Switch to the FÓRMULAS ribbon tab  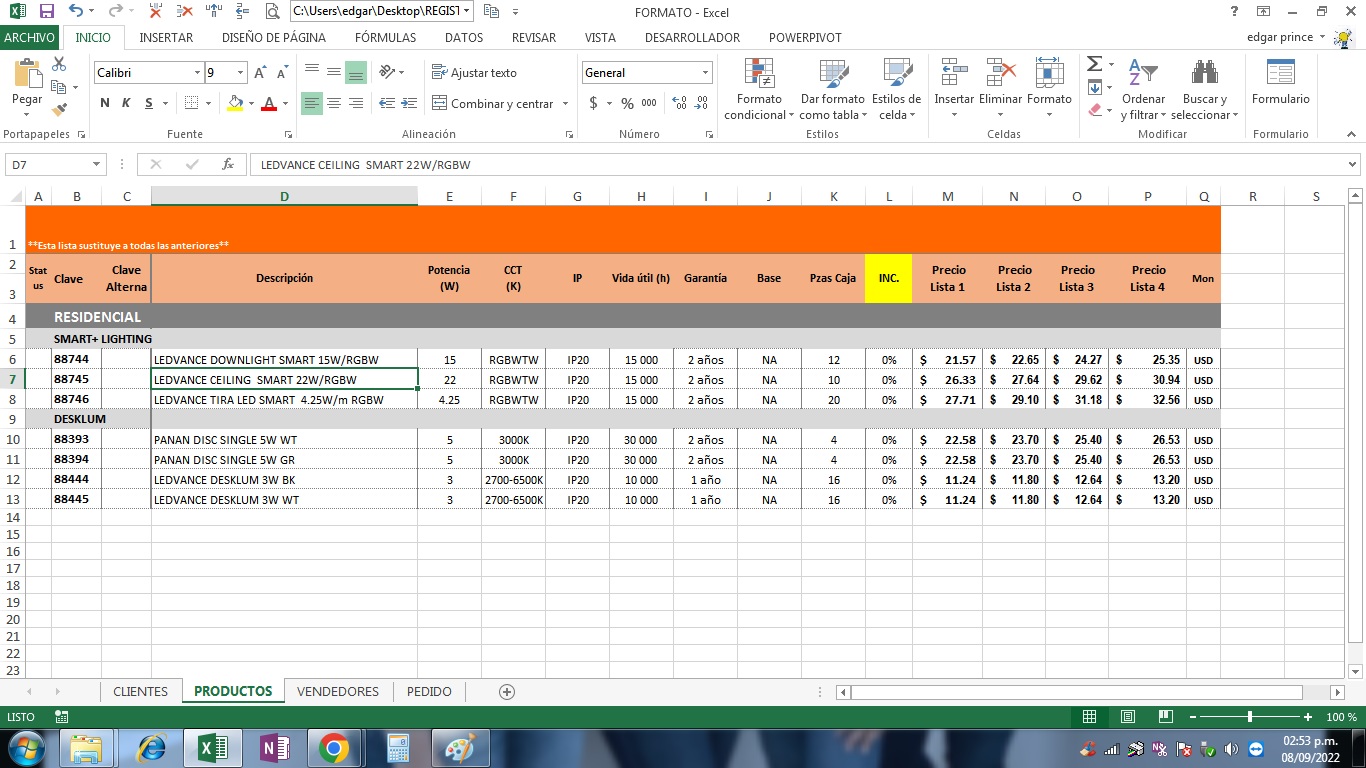click(385, 37)
